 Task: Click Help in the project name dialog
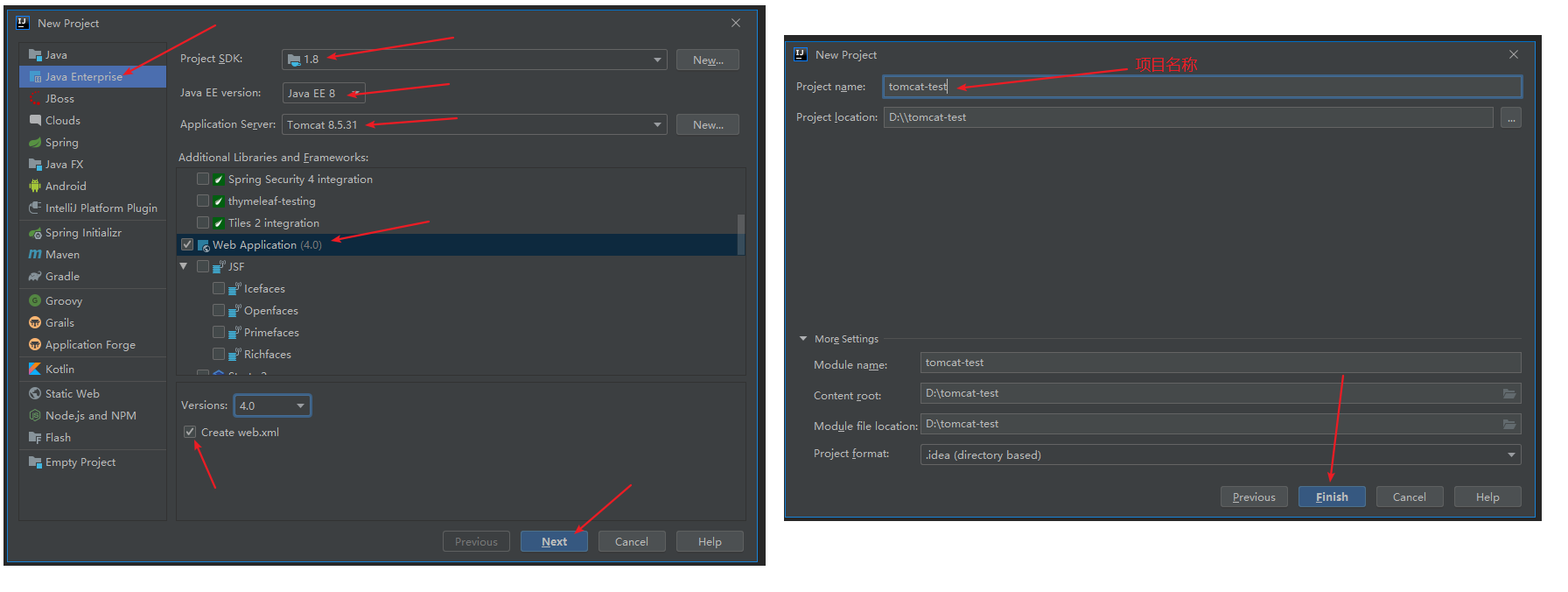[x=1487, y=497]
